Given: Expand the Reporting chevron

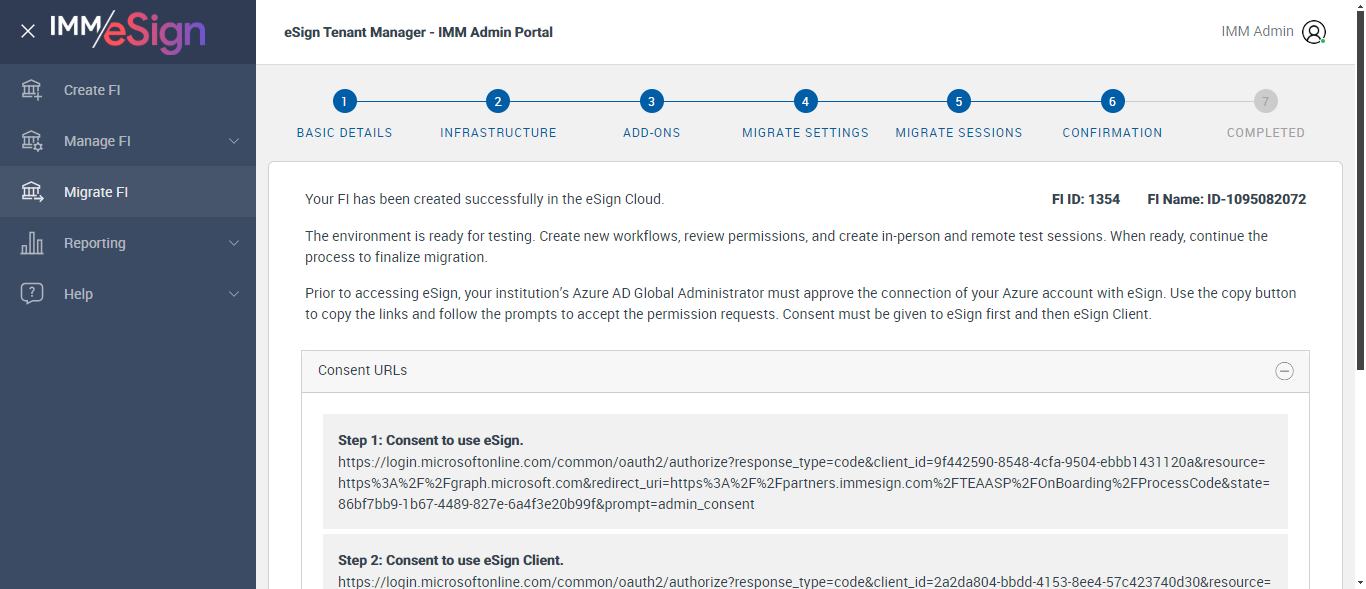Looking at the screenshot, I should coord(234,243).
